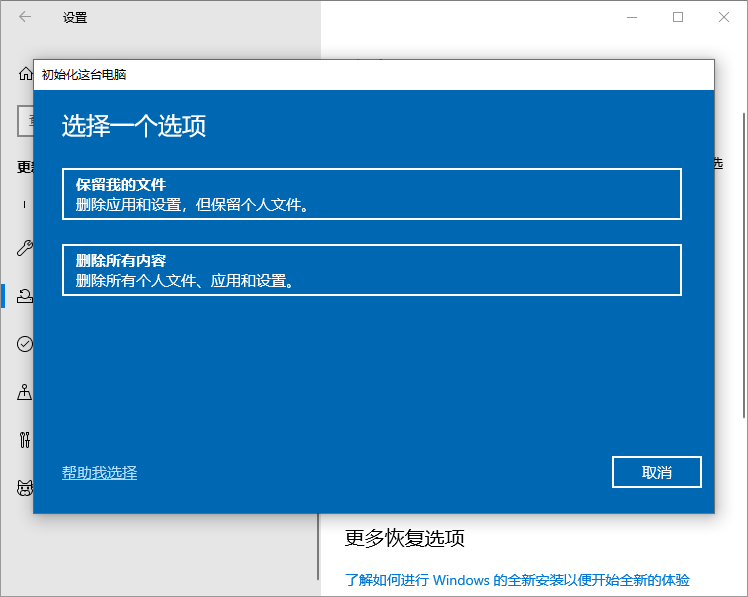The width and height of the screenshot is (748, 597).
Task: Select the wrench troubleshoot icon in sidebar
Action: coord(25,248)
